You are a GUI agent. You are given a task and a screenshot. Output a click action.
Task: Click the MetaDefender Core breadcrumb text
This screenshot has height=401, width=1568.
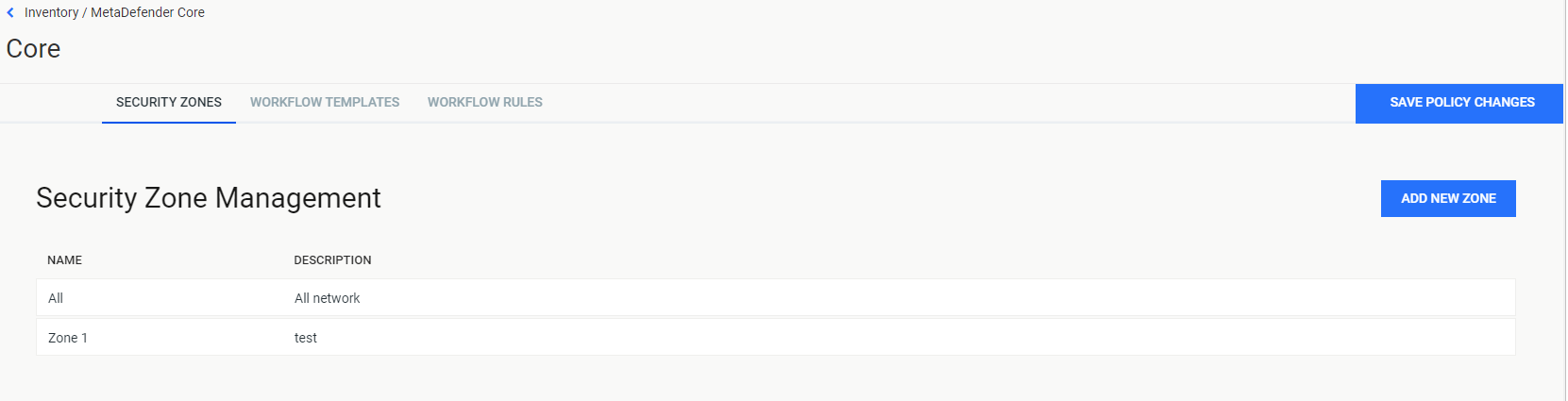(x=147, y=12)
